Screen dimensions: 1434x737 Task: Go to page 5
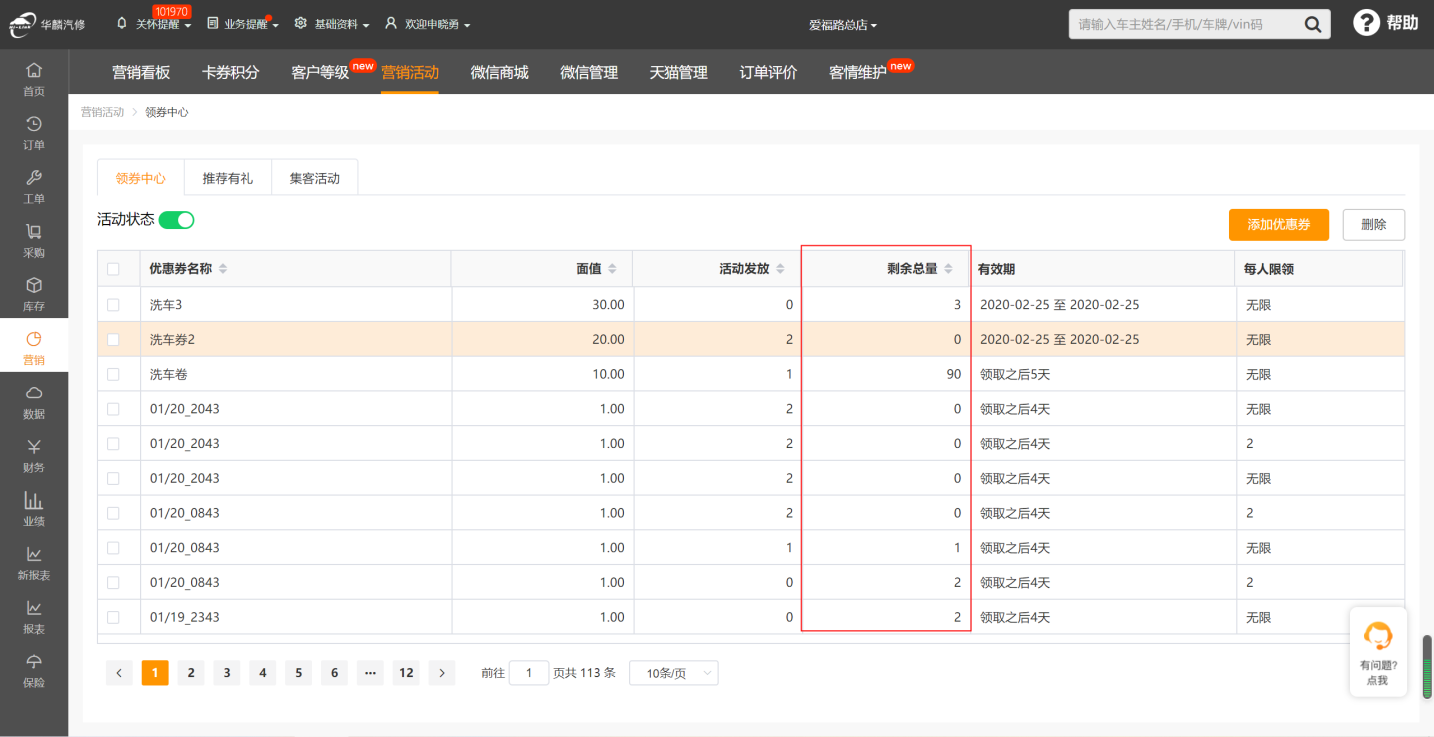[298, 673]
